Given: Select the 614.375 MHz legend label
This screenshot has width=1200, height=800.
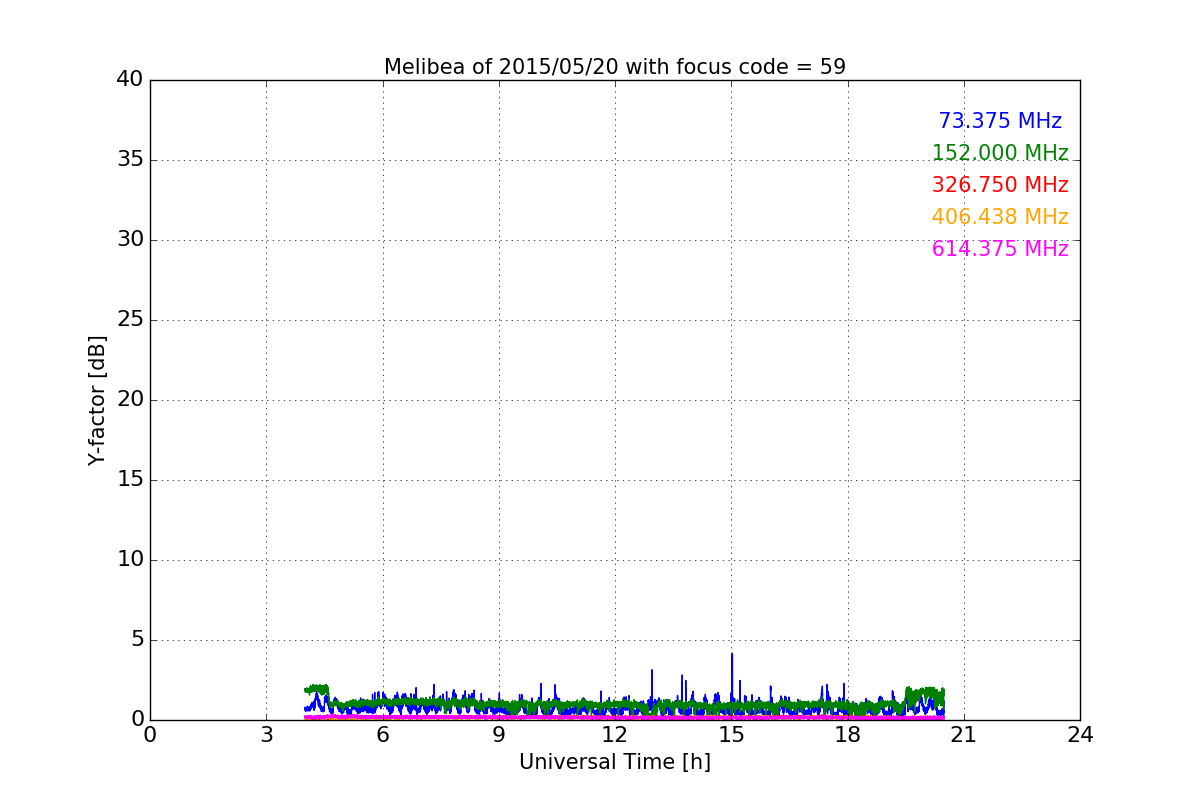Looking at the screenshot, I should 1000,249.
